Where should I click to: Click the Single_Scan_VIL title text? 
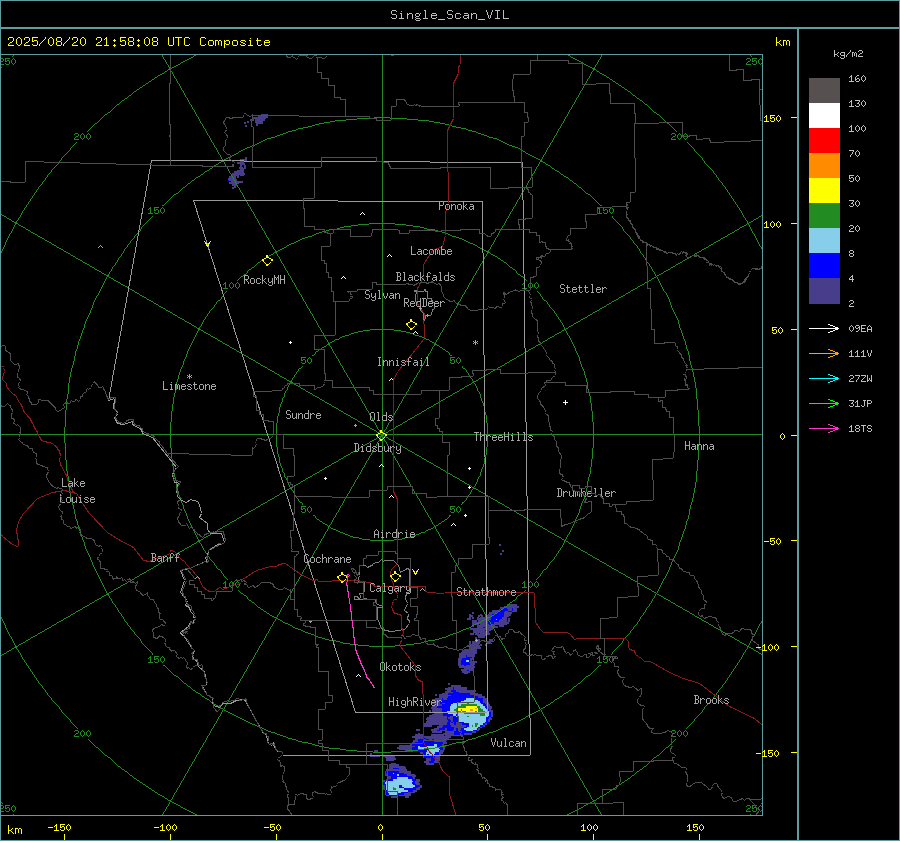pos(449,15)
